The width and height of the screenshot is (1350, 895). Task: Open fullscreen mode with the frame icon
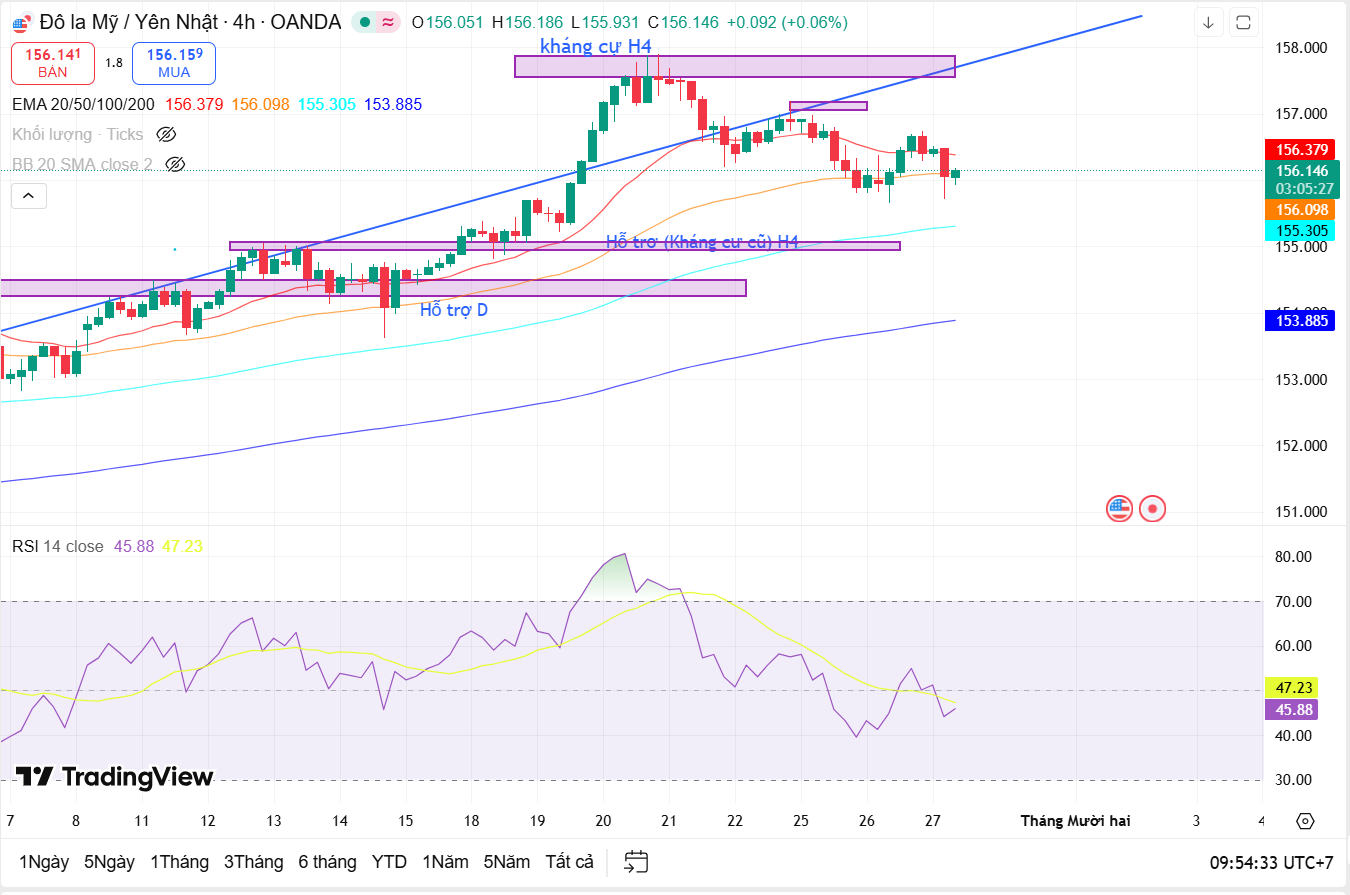pyautogui.click(x=1243, y=22)
